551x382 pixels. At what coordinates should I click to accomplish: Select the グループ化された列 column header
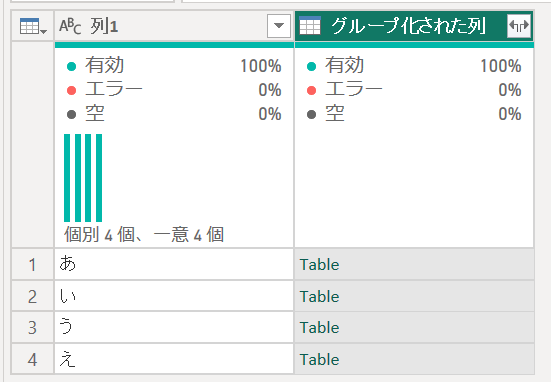click(414, 26)
